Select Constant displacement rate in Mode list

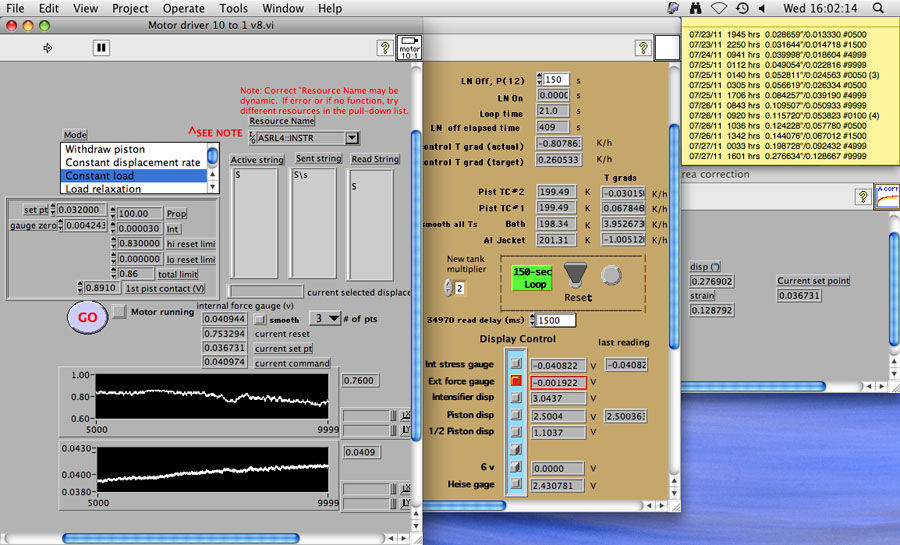(x=133, y=162)
